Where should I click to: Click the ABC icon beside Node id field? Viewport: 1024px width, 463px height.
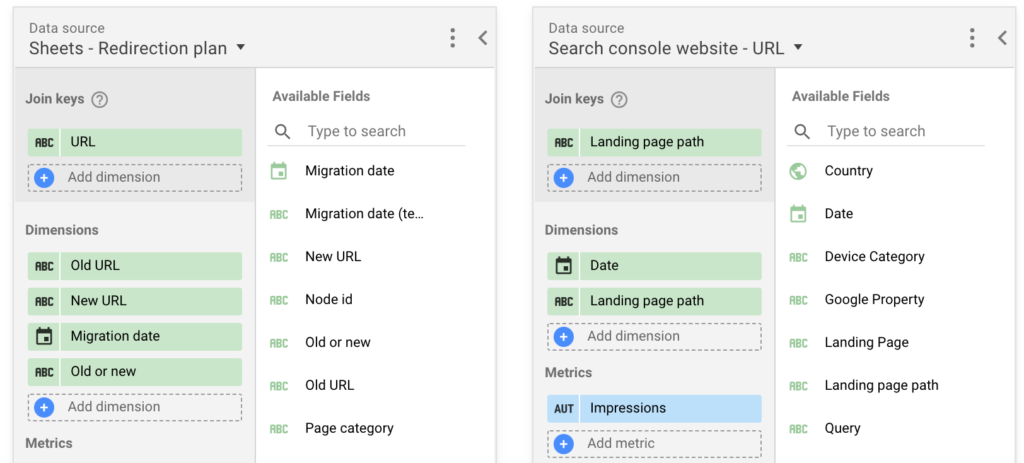pos(279,300)
